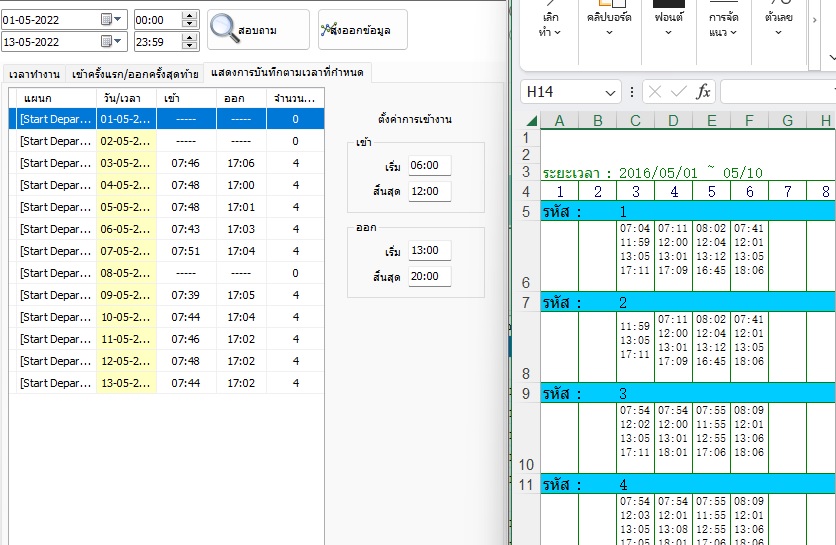Click check-in time 07:51 in the 07-05 row

click(x=186, y=251)
